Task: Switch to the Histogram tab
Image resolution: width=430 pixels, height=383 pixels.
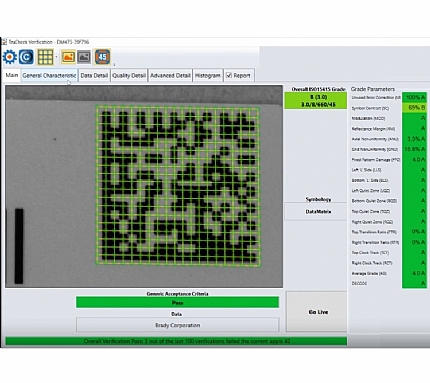Action: coord(208,76)
